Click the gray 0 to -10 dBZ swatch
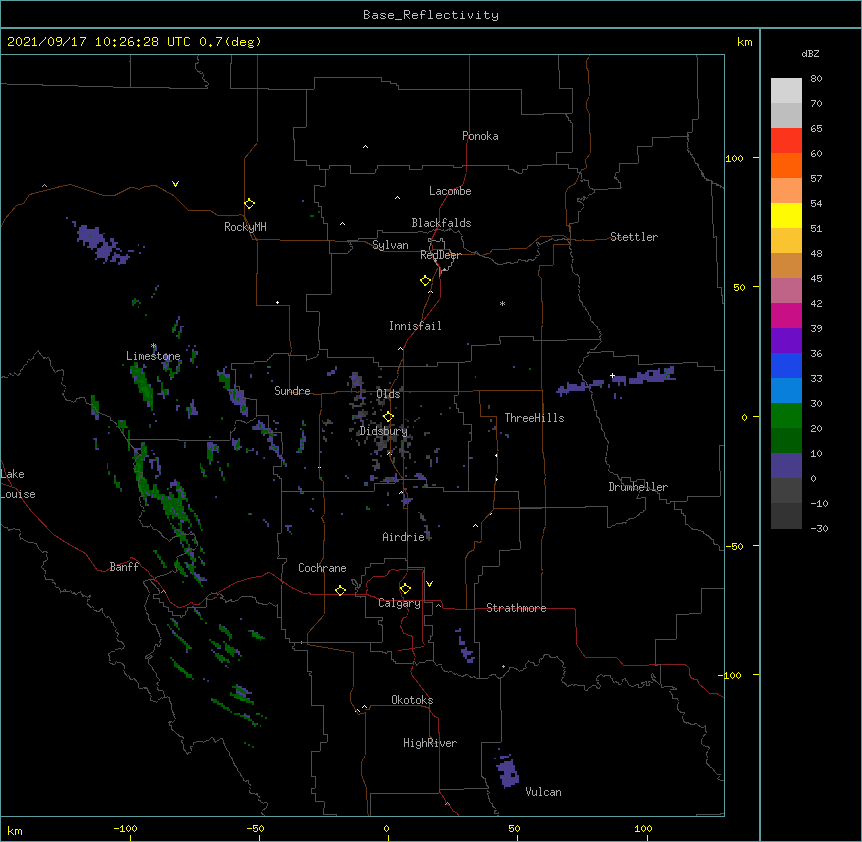The height and width of the screenshot is (842, 862). [786, 491]
